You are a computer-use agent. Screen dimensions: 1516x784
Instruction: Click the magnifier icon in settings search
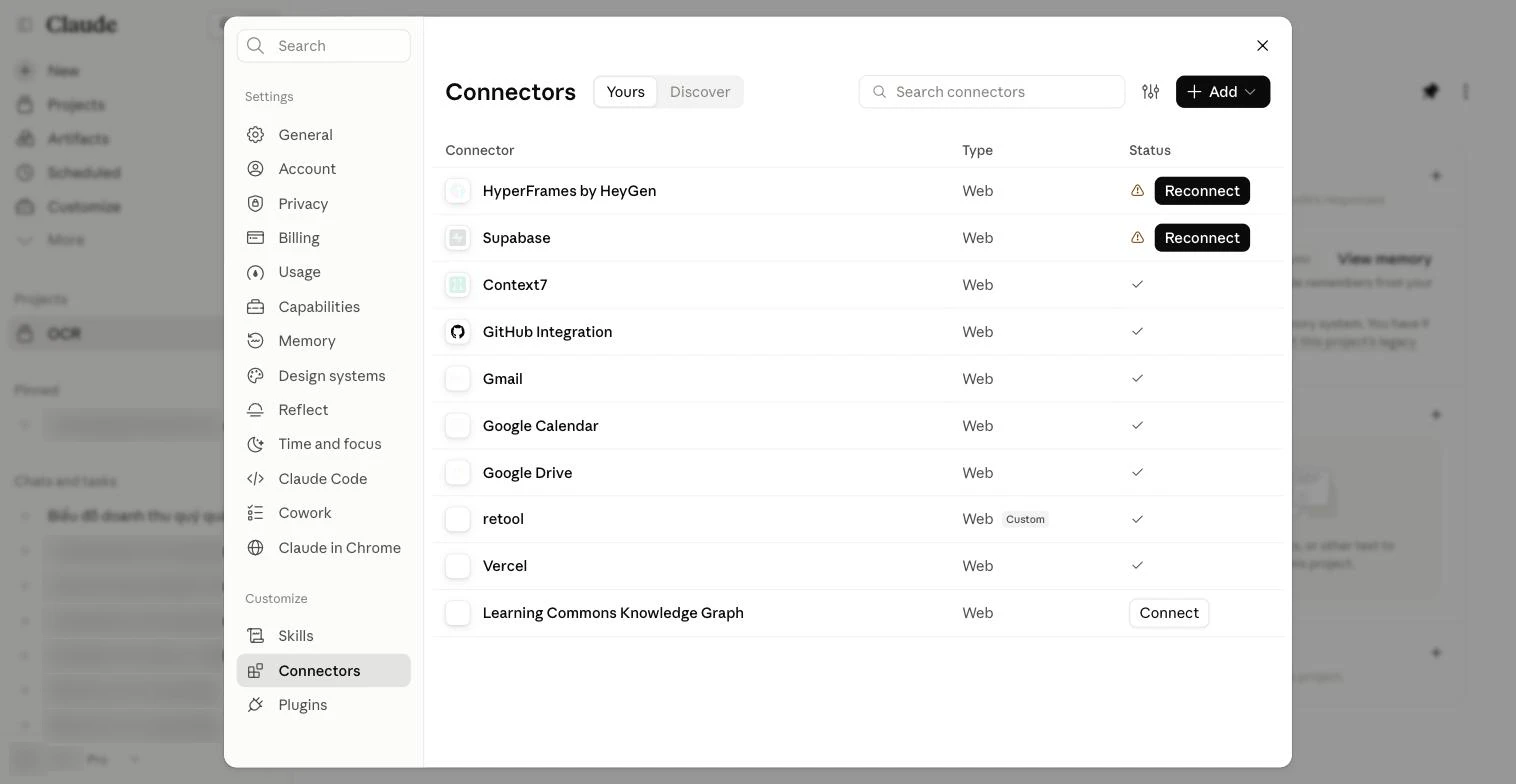tap(256, 46)
